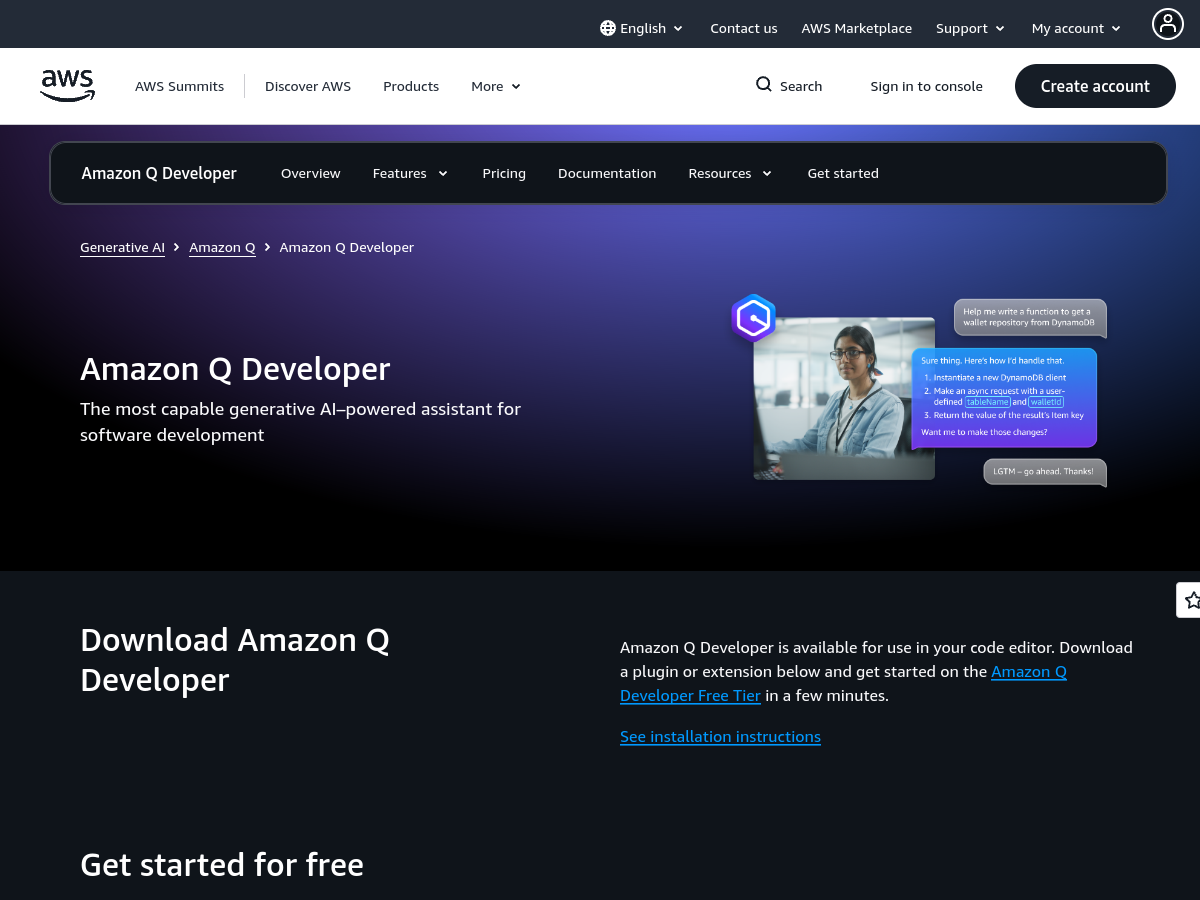The width and height of the screenshot is (1200, 900).
Task: Open Discover AWS menu item
Action: [x=308, y=86]
